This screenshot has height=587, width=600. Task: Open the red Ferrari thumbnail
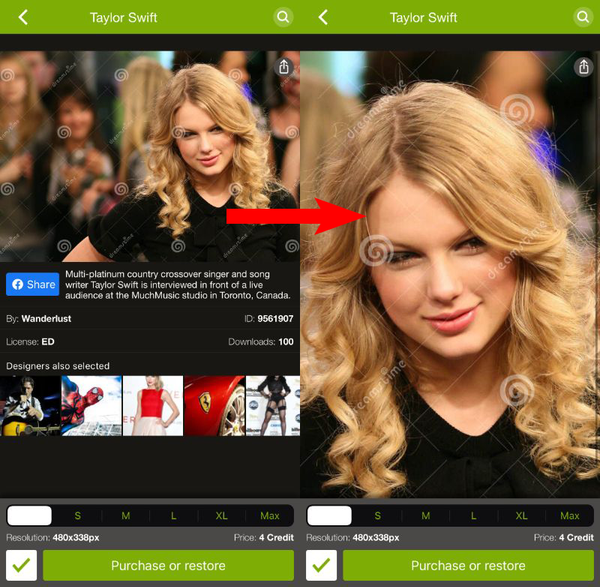214,406
